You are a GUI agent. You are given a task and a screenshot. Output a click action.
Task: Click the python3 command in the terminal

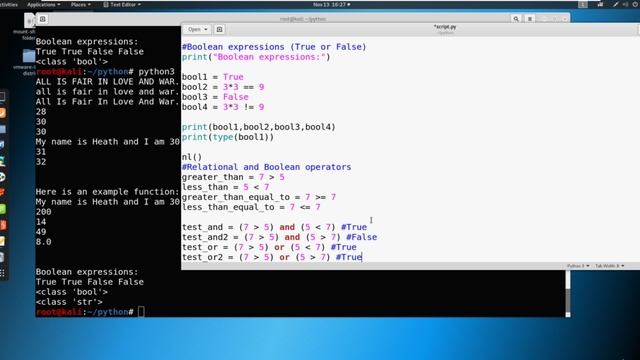(x=156, y=71)
